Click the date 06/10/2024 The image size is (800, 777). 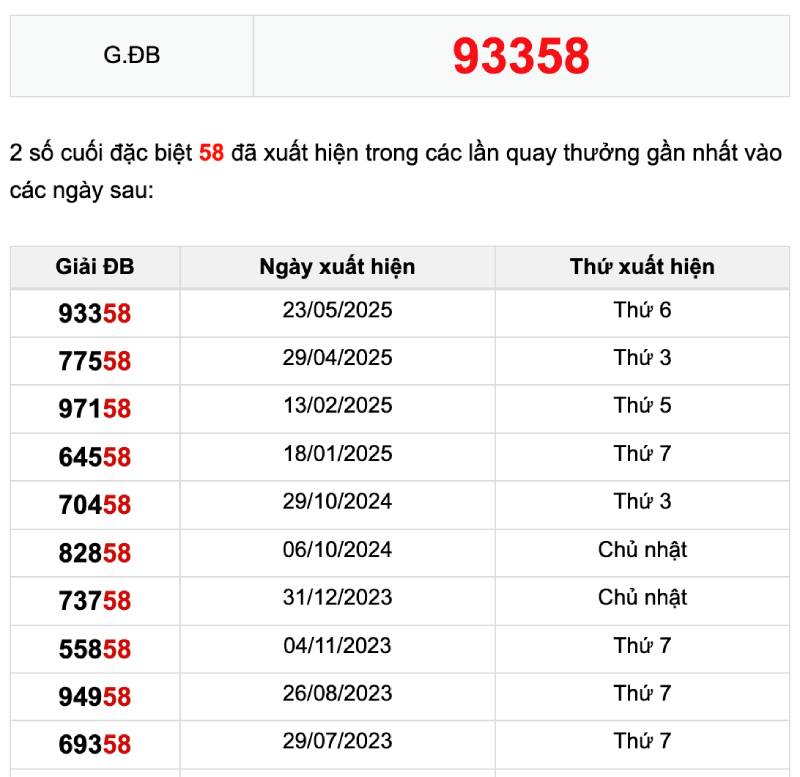337,550
